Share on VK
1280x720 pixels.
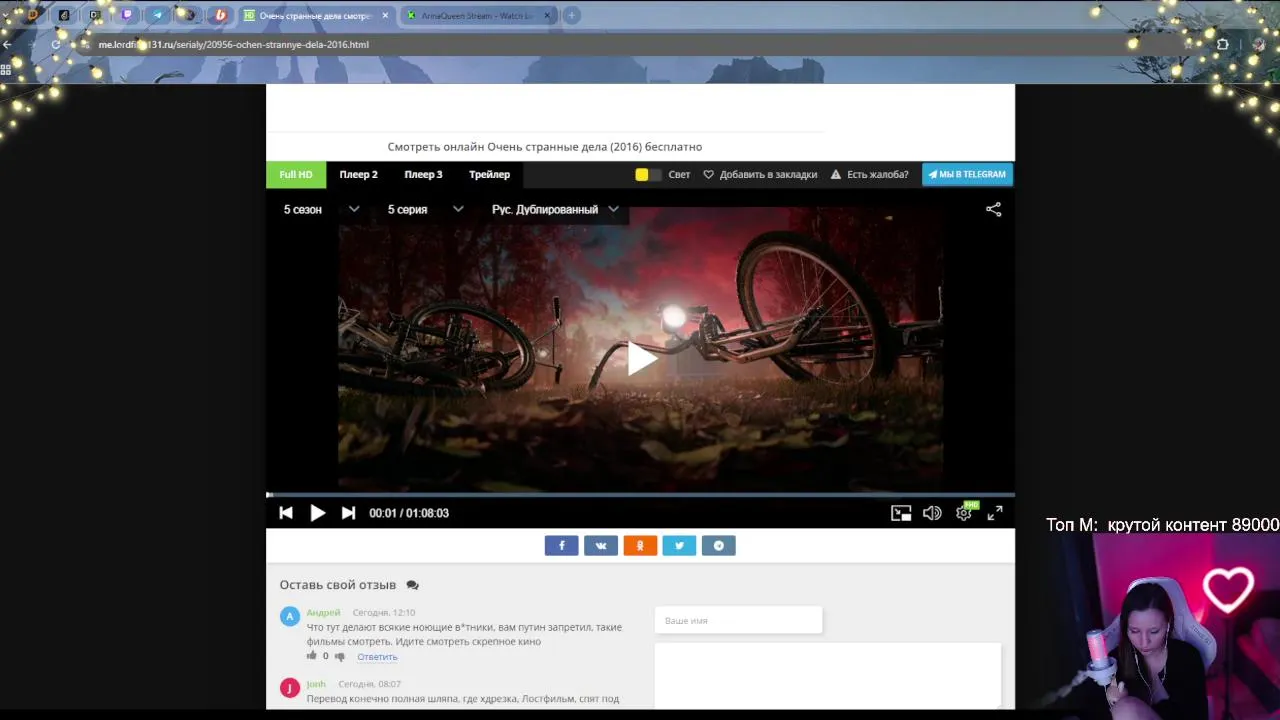600,545
